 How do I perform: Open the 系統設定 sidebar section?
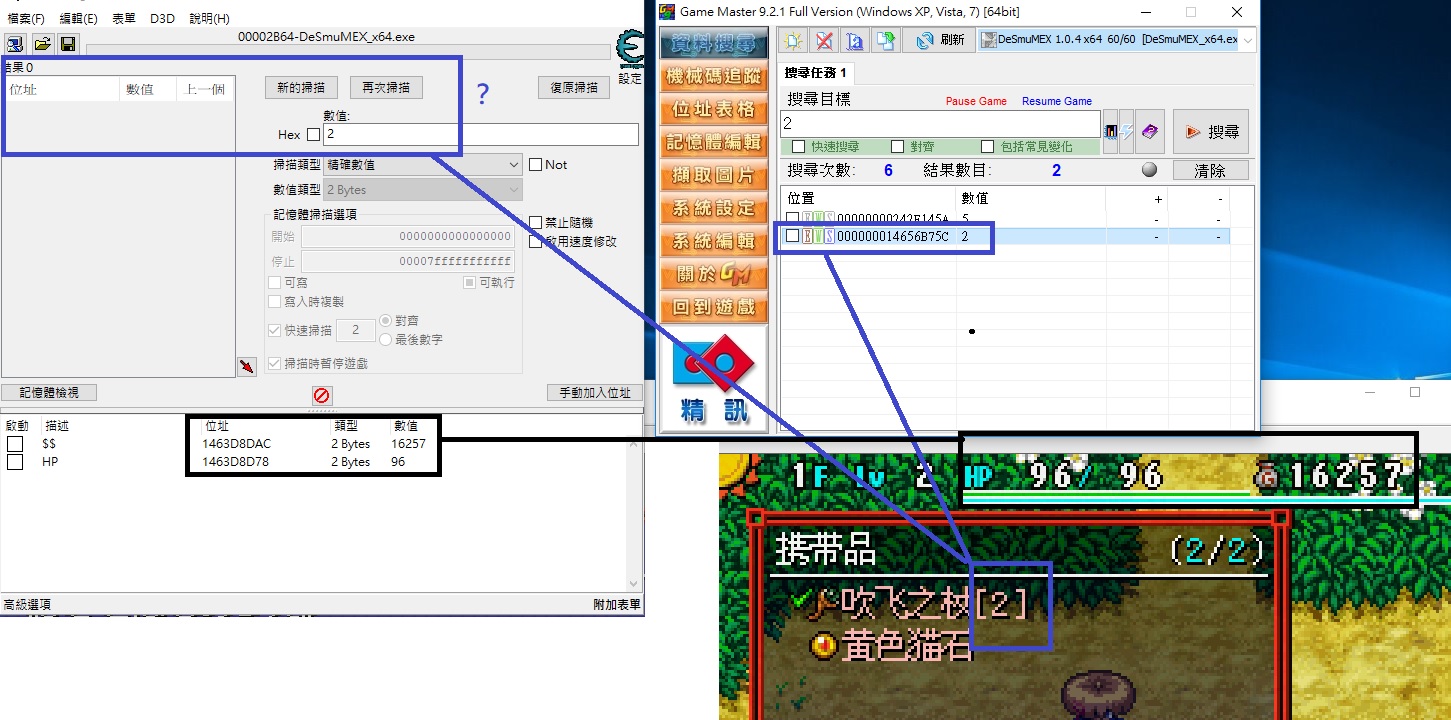(x=714, y=208)
